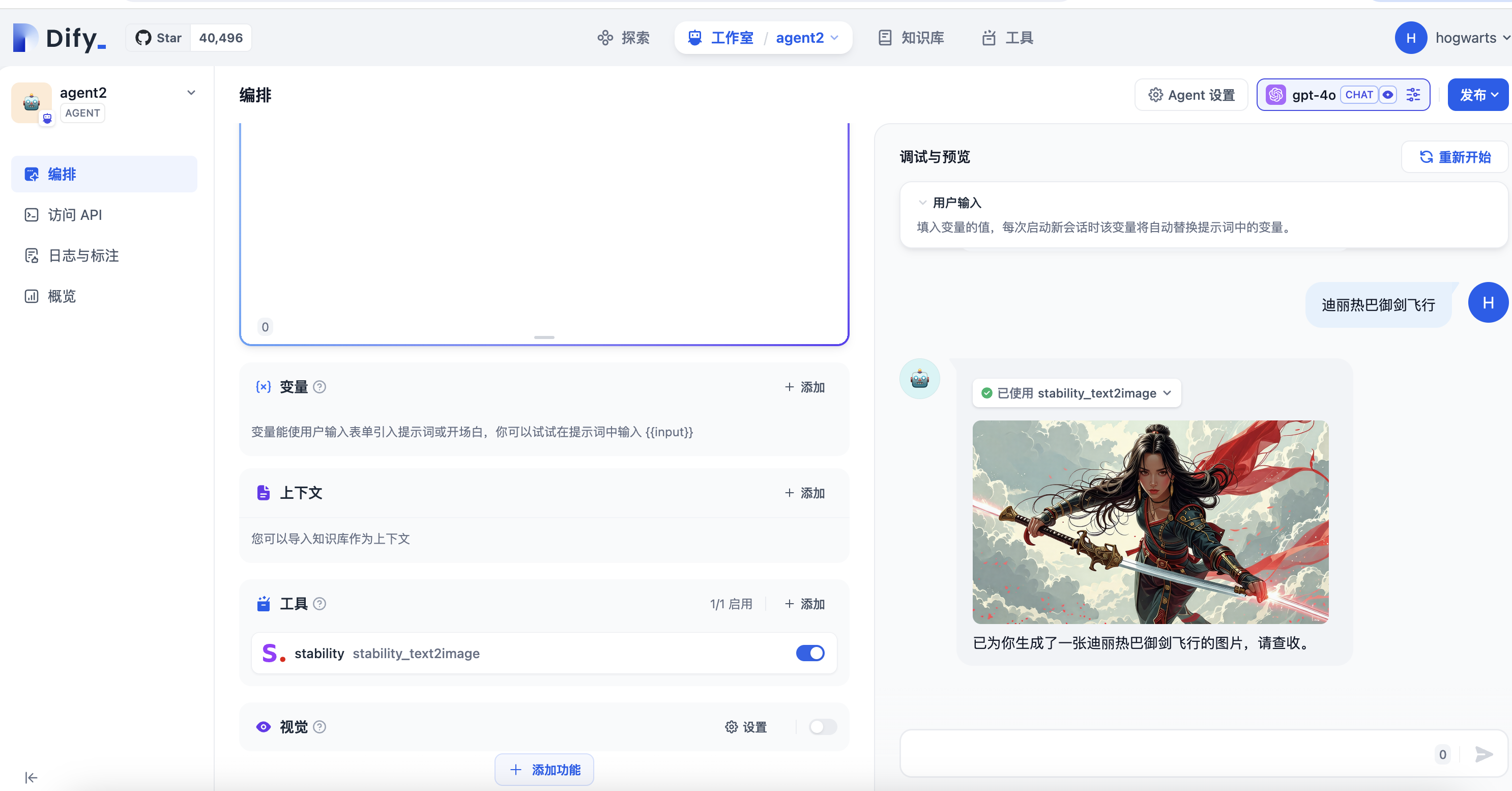Collapse the 用户输入 section

click(922, 202)
